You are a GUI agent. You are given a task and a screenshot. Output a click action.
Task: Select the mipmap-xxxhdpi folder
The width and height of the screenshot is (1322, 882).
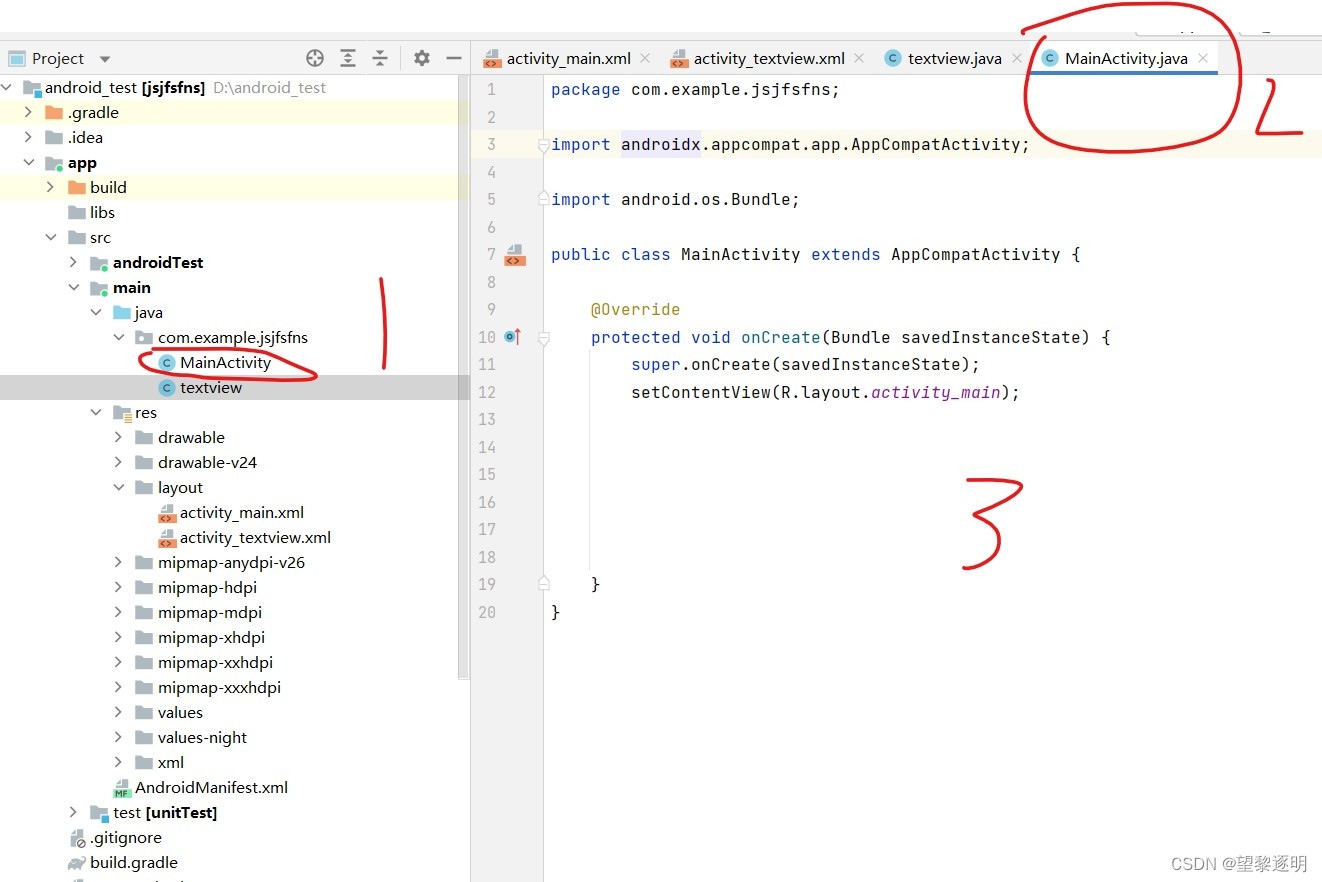point(219,688)
